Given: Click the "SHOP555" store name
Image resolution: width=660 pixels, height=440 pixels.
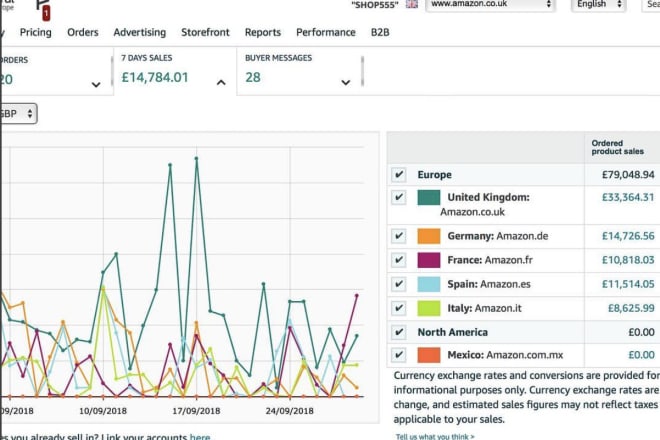Looking at the screenshot, I should (x=375, y=5).
